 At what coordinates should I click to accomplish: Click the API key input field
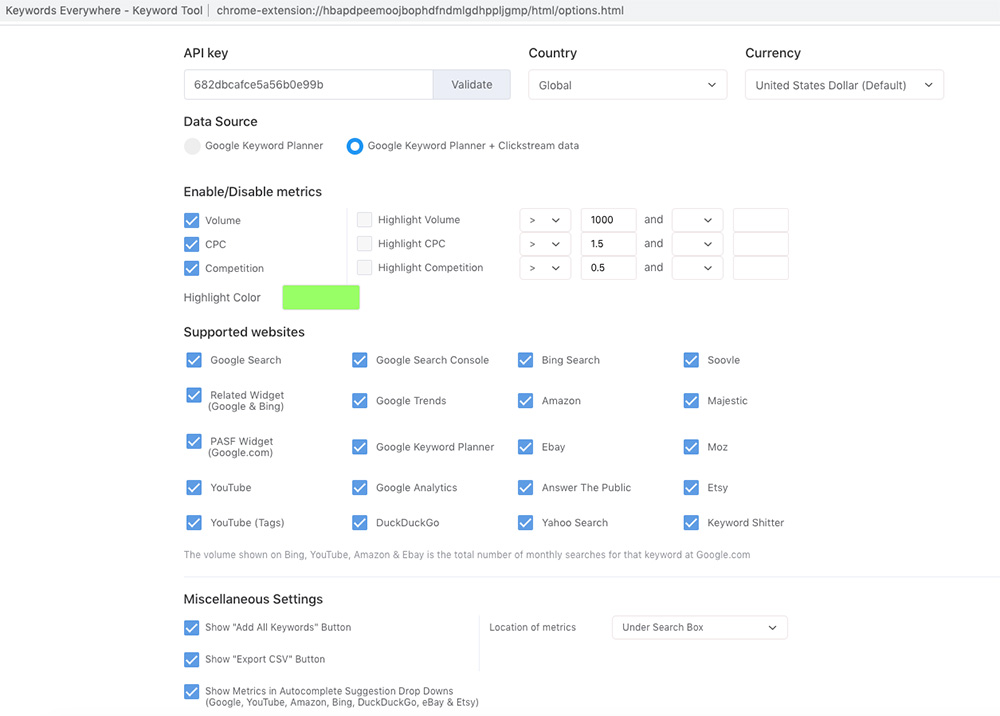coord(308,85)
